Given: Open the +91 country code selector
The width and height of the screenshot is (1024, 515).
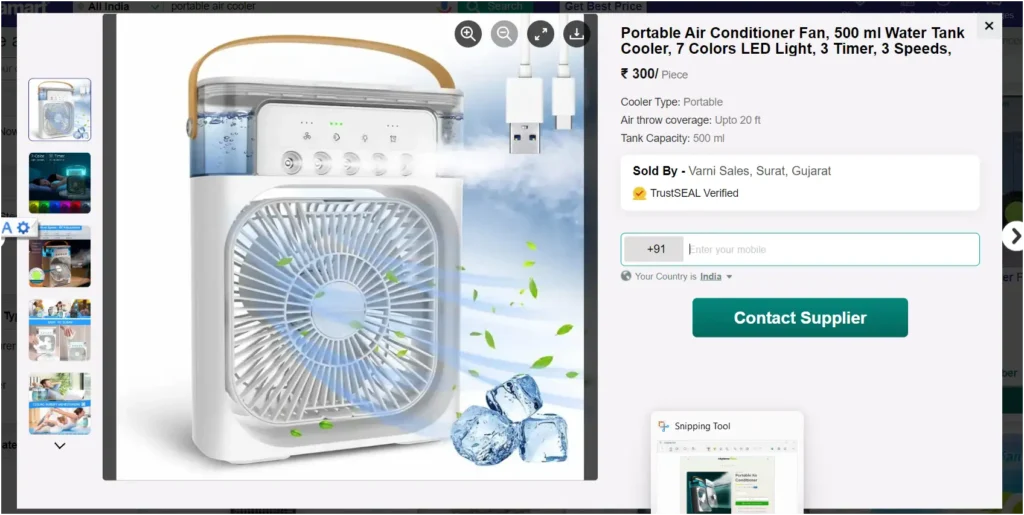Looking at the screenshot, I should pyautogui.click(x=654, y=249).
